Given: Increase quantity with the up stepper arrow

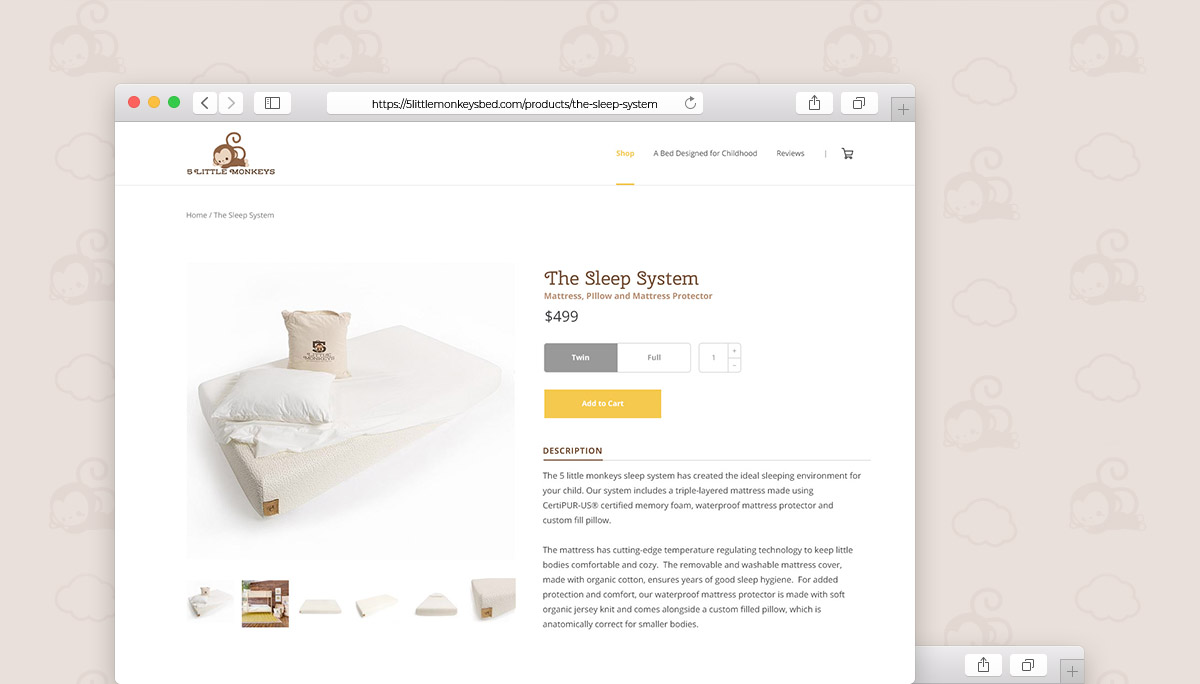Looking at the screenshot, I should click(x=734, y=351).
